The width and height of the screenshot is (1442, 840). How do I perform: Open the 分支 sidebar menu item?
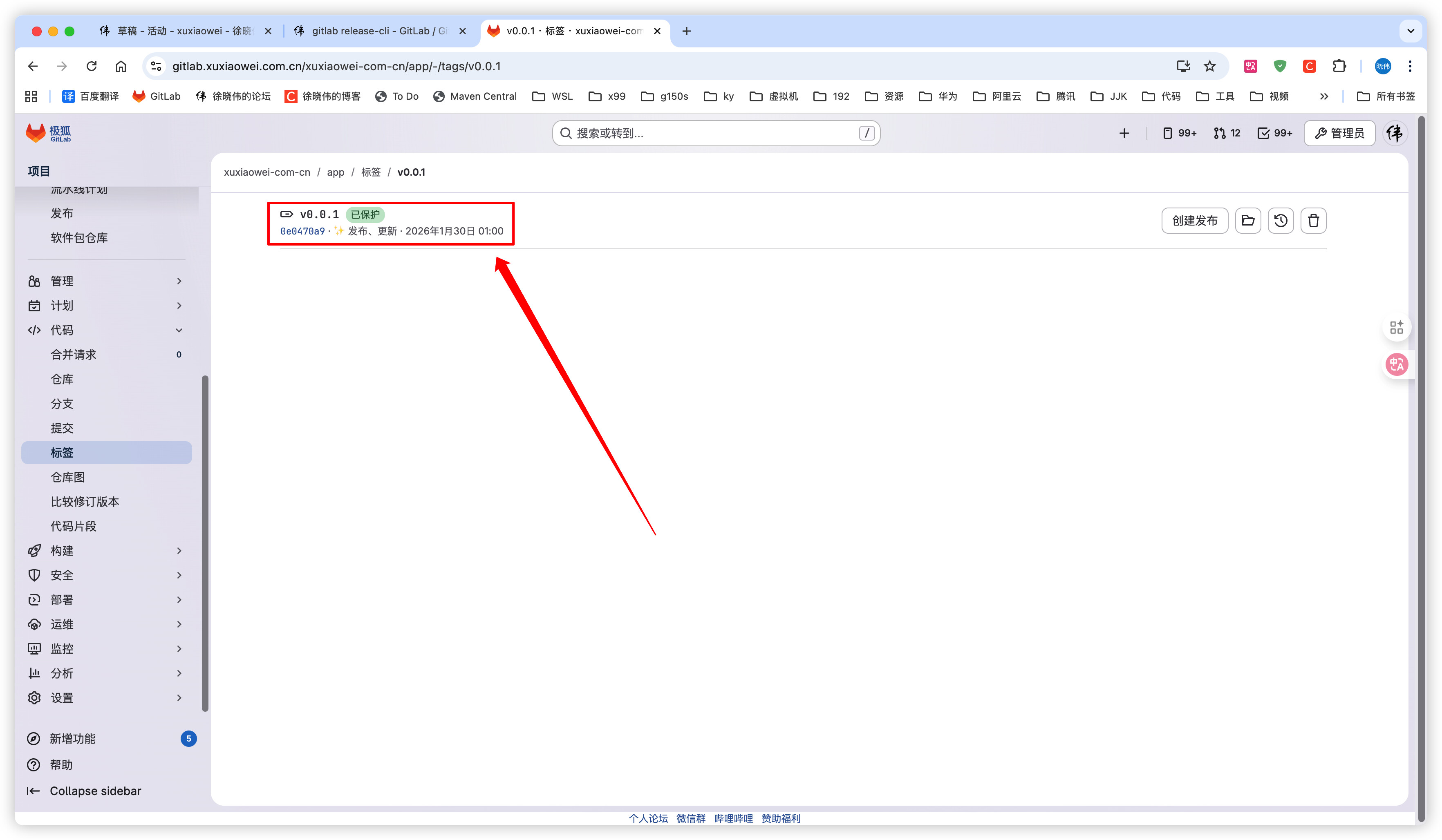[x=62, y=404]
